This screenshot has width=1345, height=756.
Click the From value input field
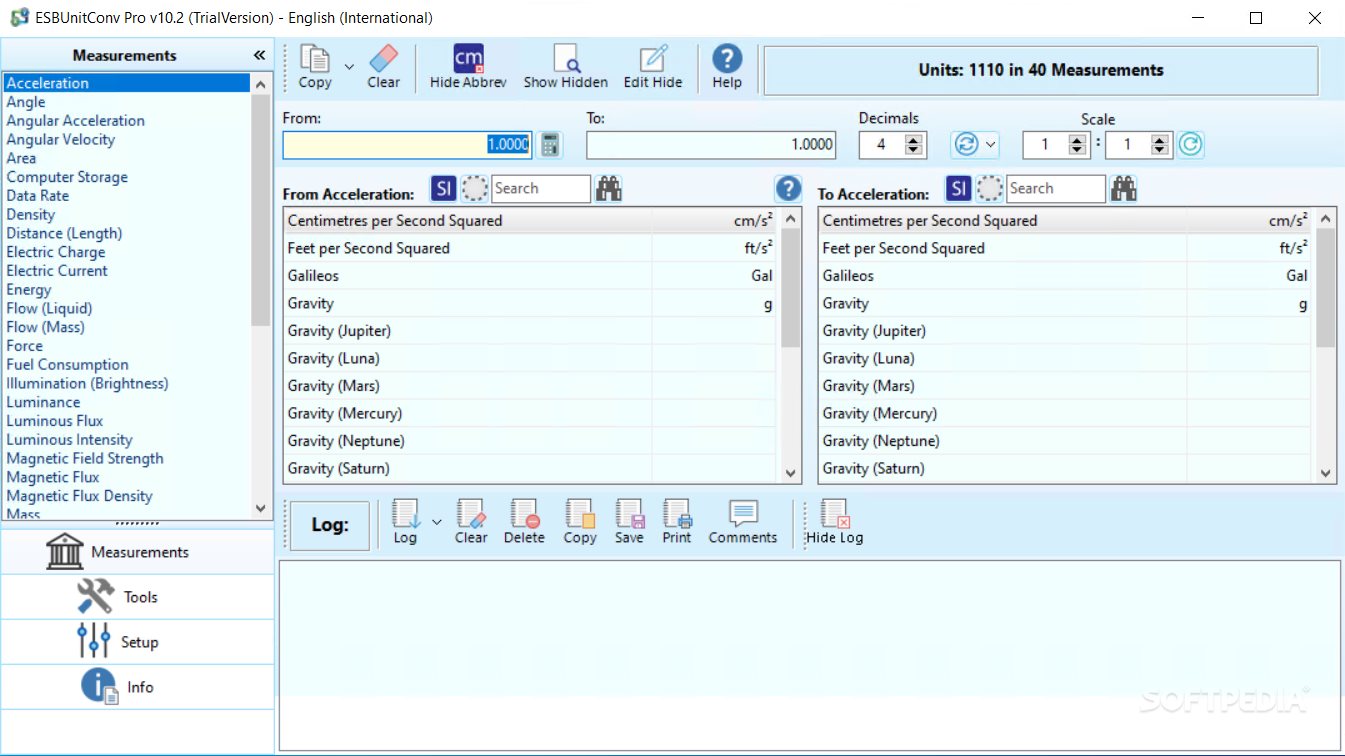408,145
